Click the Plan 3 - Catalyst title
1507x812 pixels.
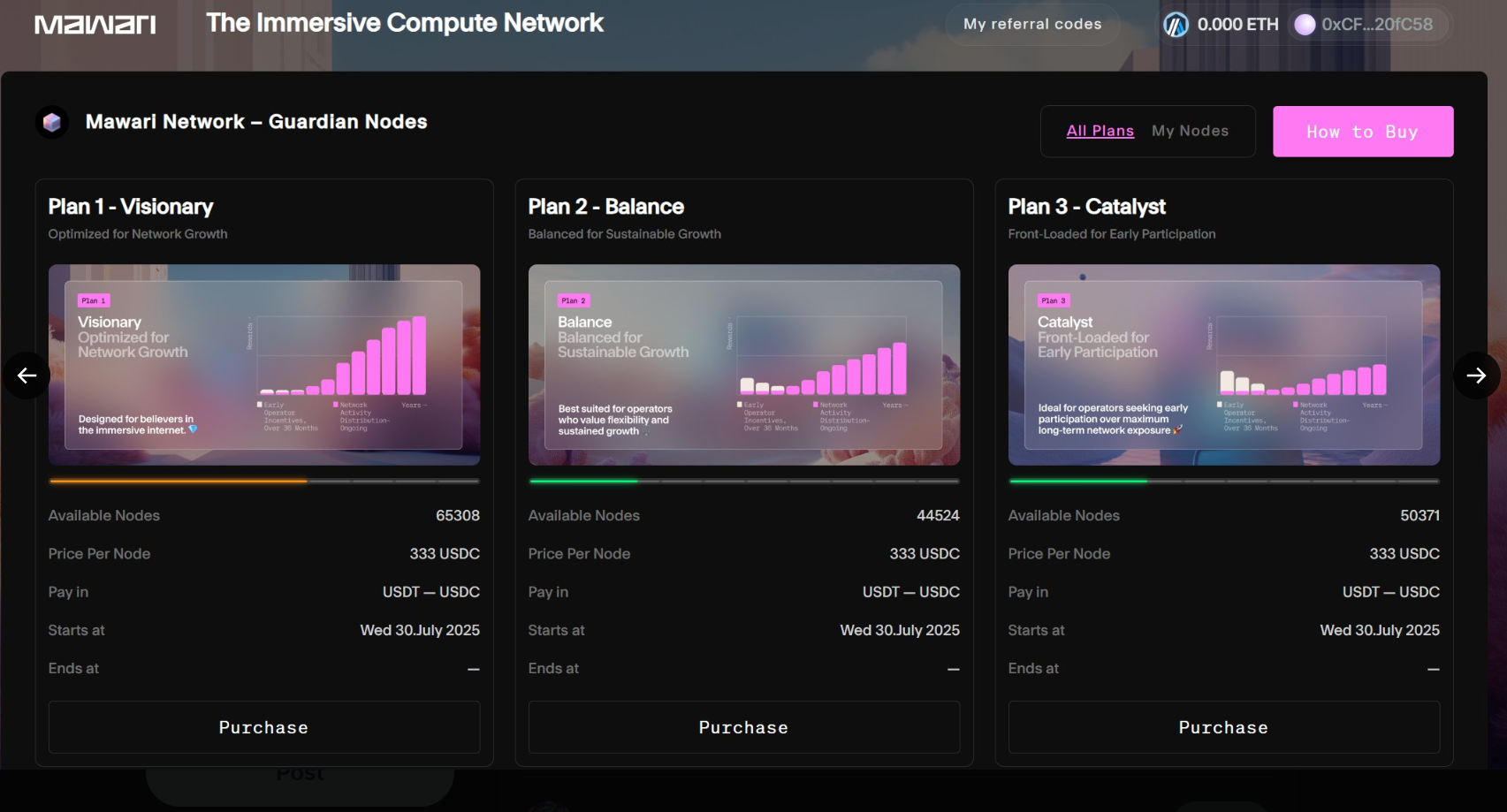[1087, 207]
